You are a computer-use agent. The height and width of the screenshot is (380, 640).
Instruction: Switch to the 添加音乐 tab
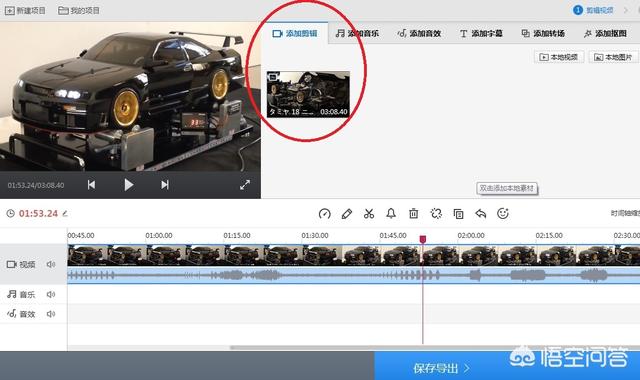357,33
